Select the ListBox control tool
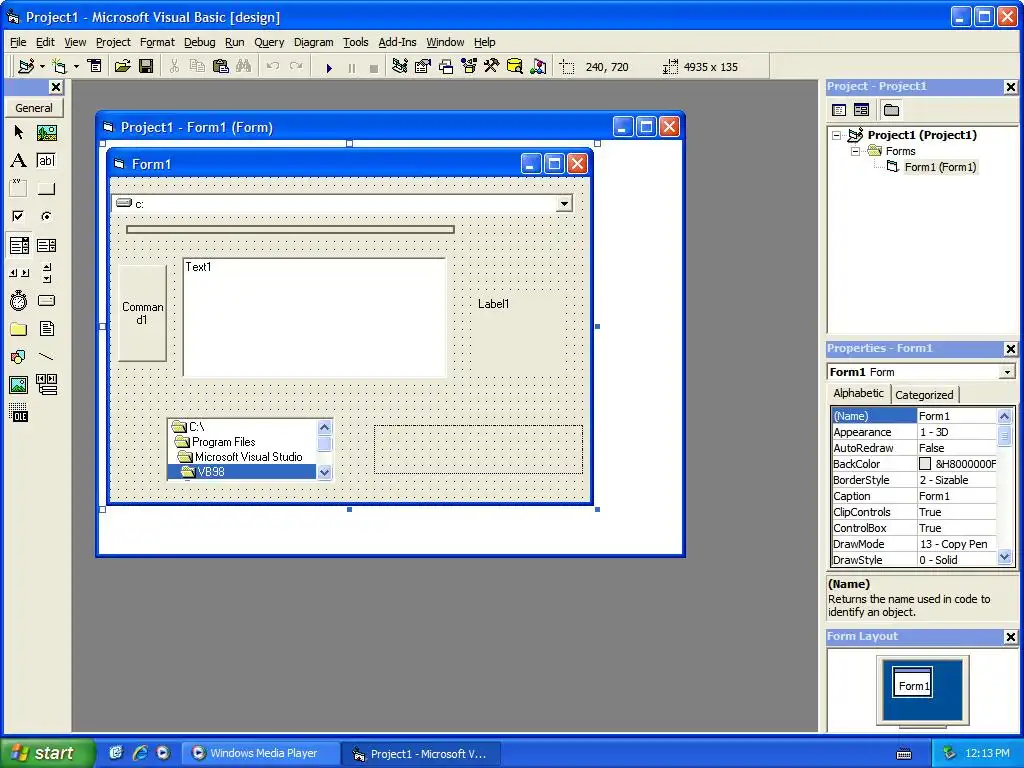This screenshot has height=768, width=1024. tap(46, 245)
